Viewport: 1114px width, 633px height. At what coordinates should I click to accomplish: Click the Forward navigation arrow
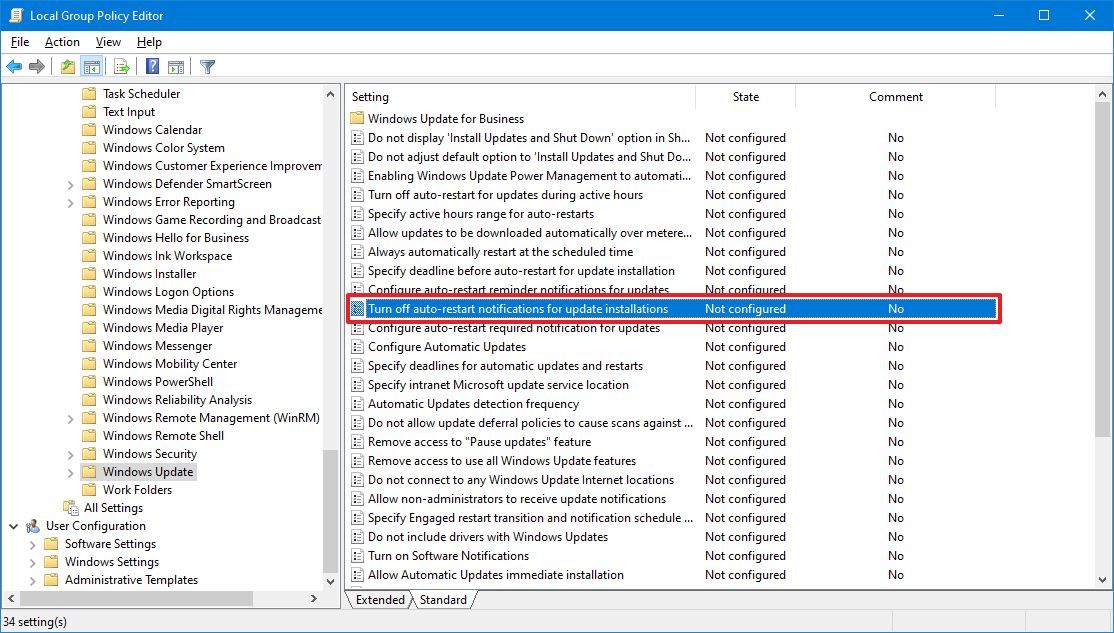click(x=38, y=66)
